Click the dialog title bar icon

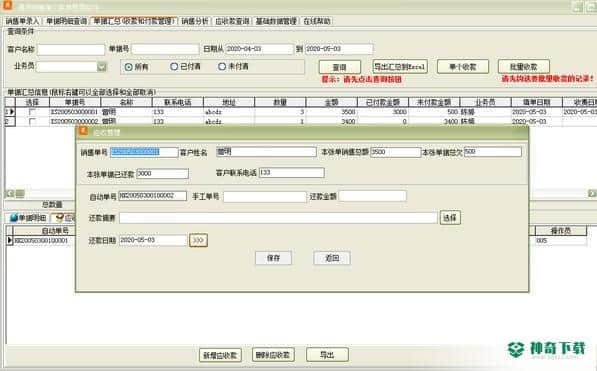pos(83,132)
